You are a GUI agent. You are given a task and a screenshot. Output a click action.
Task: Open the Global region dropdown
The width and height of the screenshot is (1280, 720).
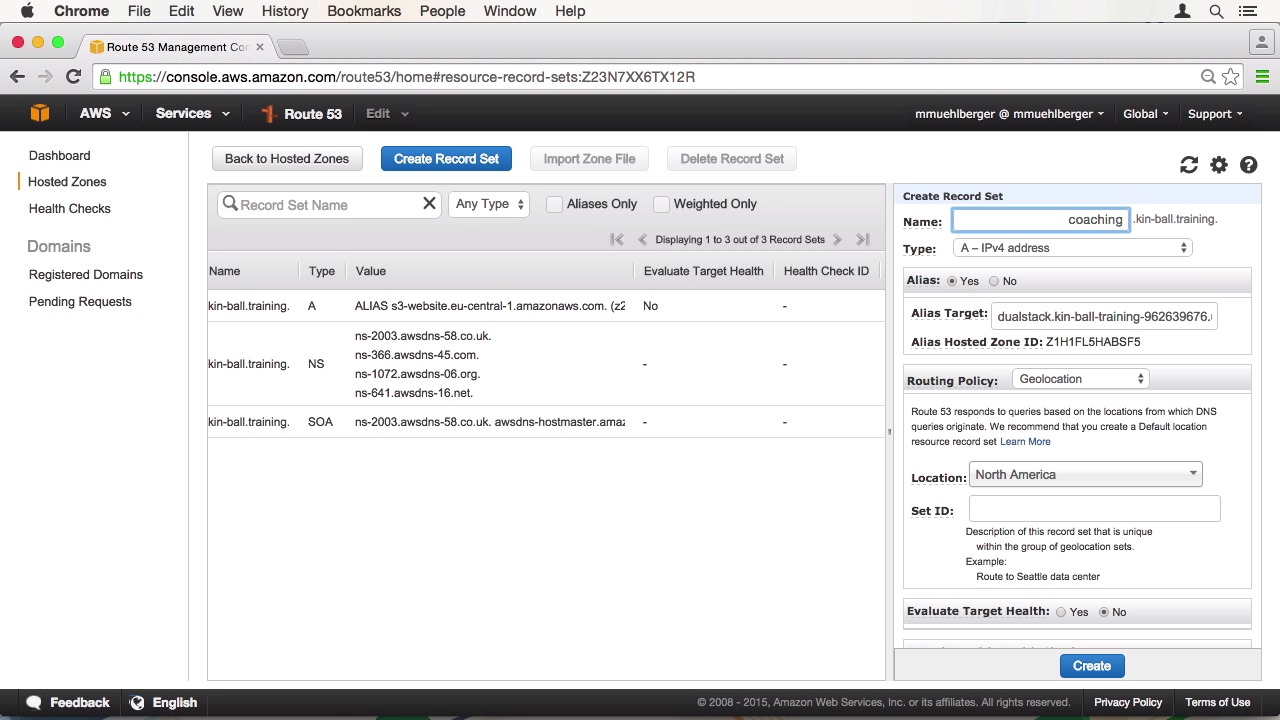pyautogui.click(x=1146, y=114)
